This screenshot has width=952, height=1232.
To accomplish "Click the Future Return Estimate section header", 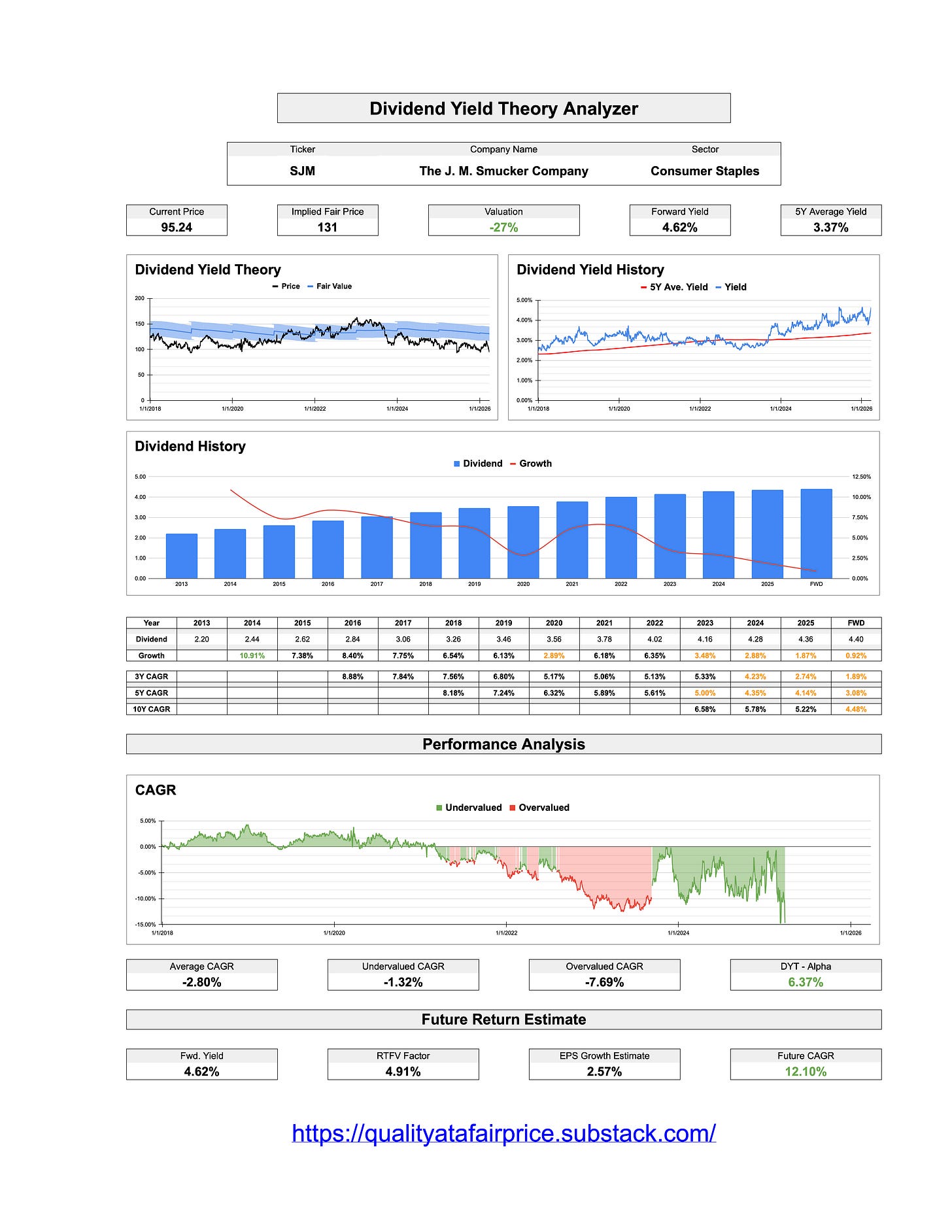I will pos(503,1019).
